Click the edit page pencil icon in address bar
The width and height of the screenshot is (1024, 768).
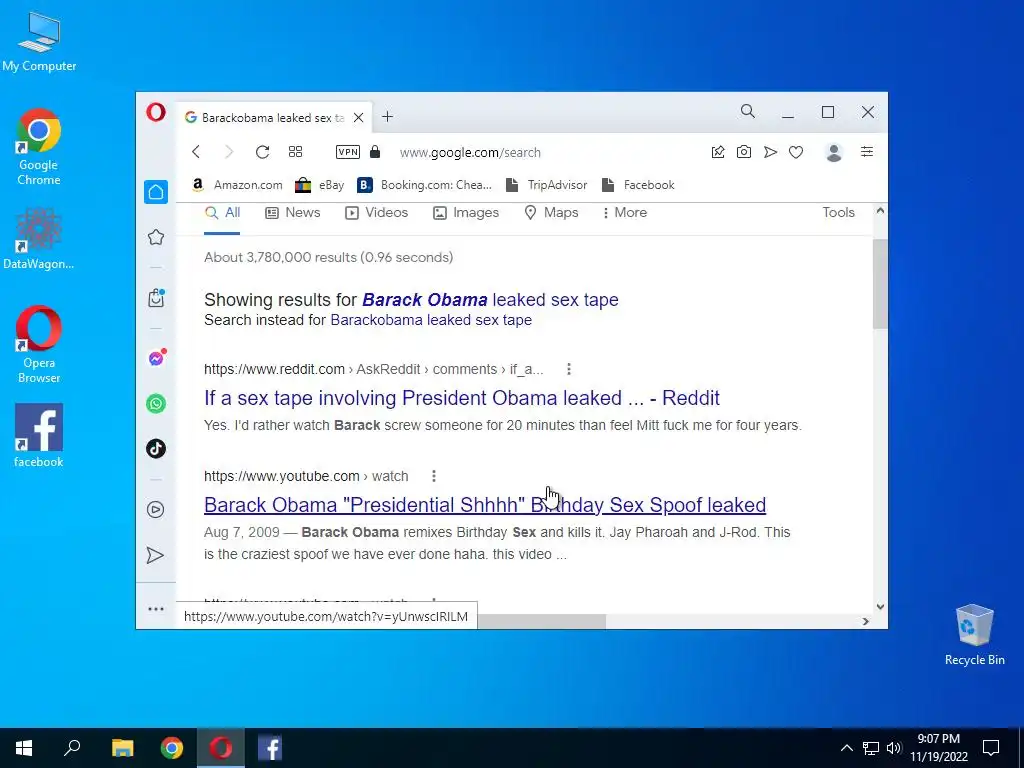[x=718, y=152]
